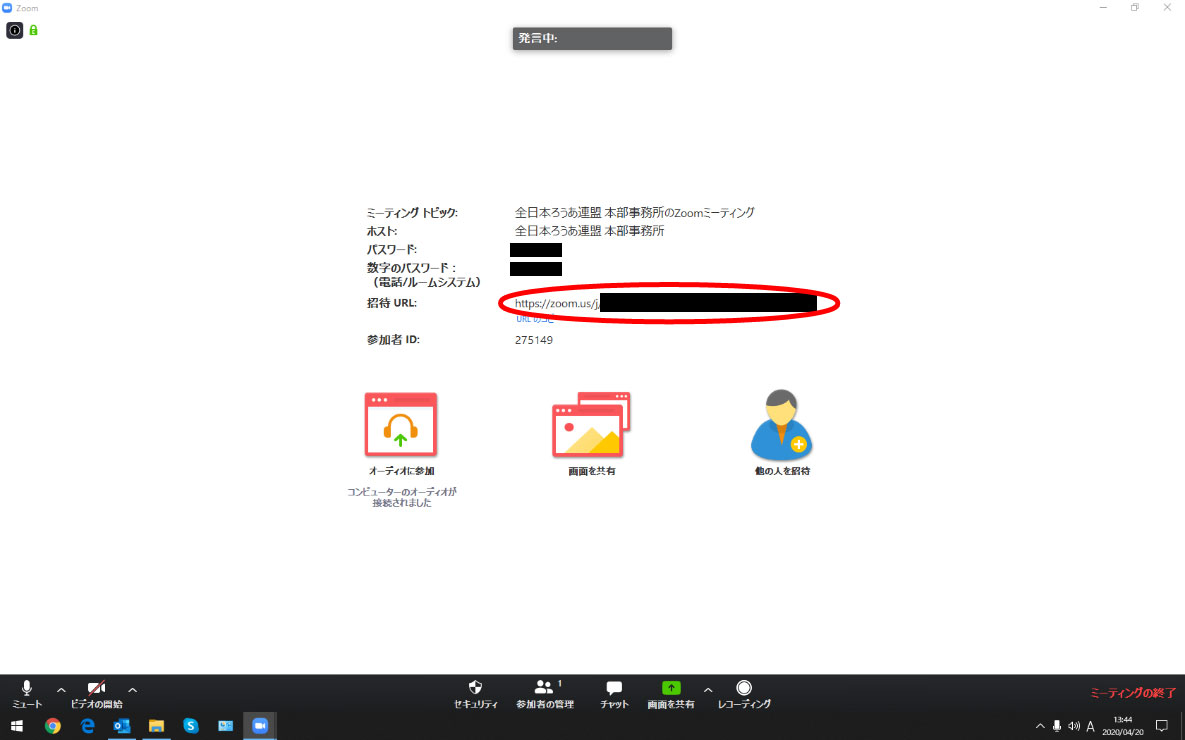Open Outlook from taskbar
This screenshot has width=1185, height=740.
coord(122,726)
